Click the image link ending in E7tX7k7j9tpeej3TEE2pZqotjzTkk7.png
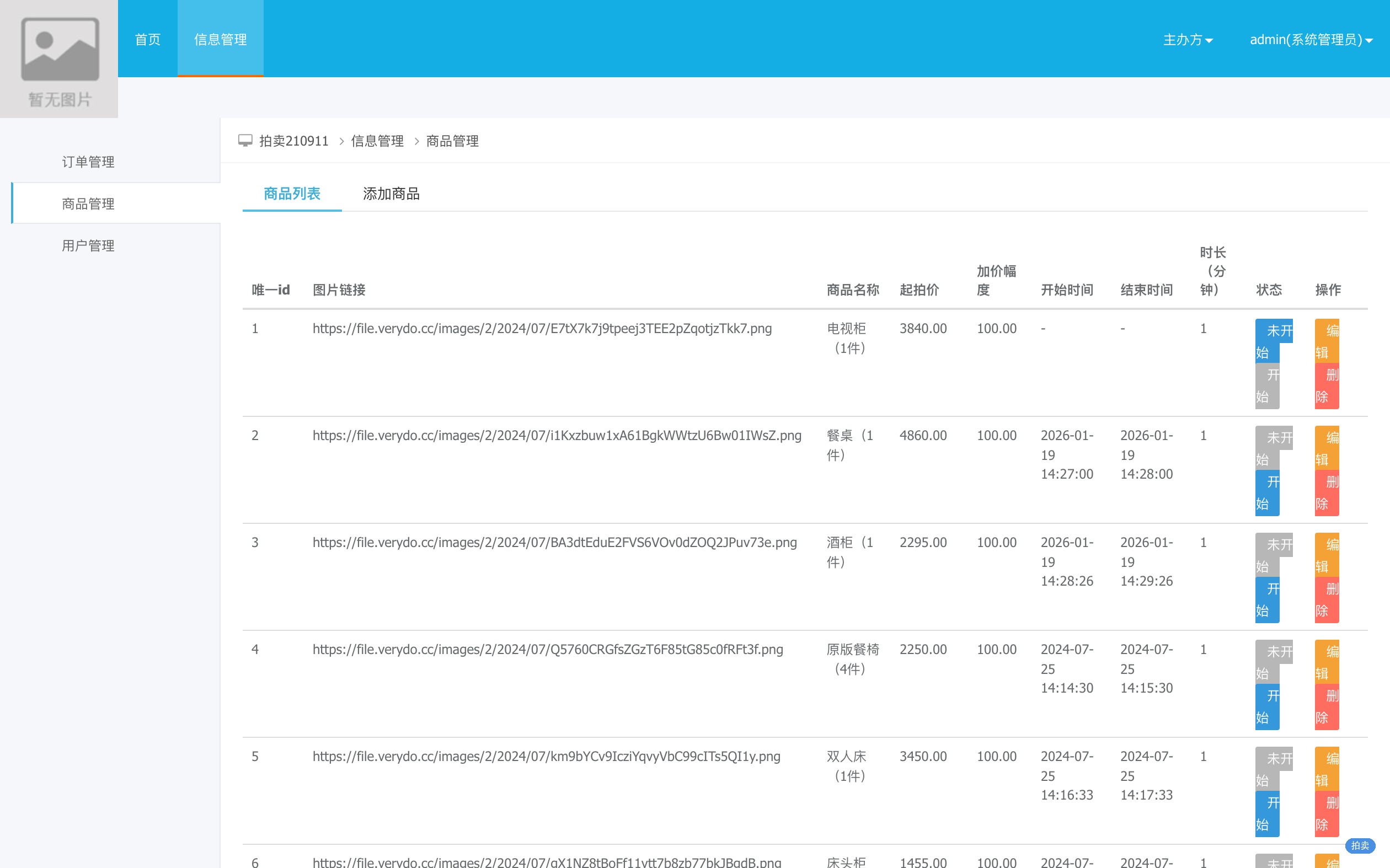The image size is (1390, 868). tap(542, 328)
